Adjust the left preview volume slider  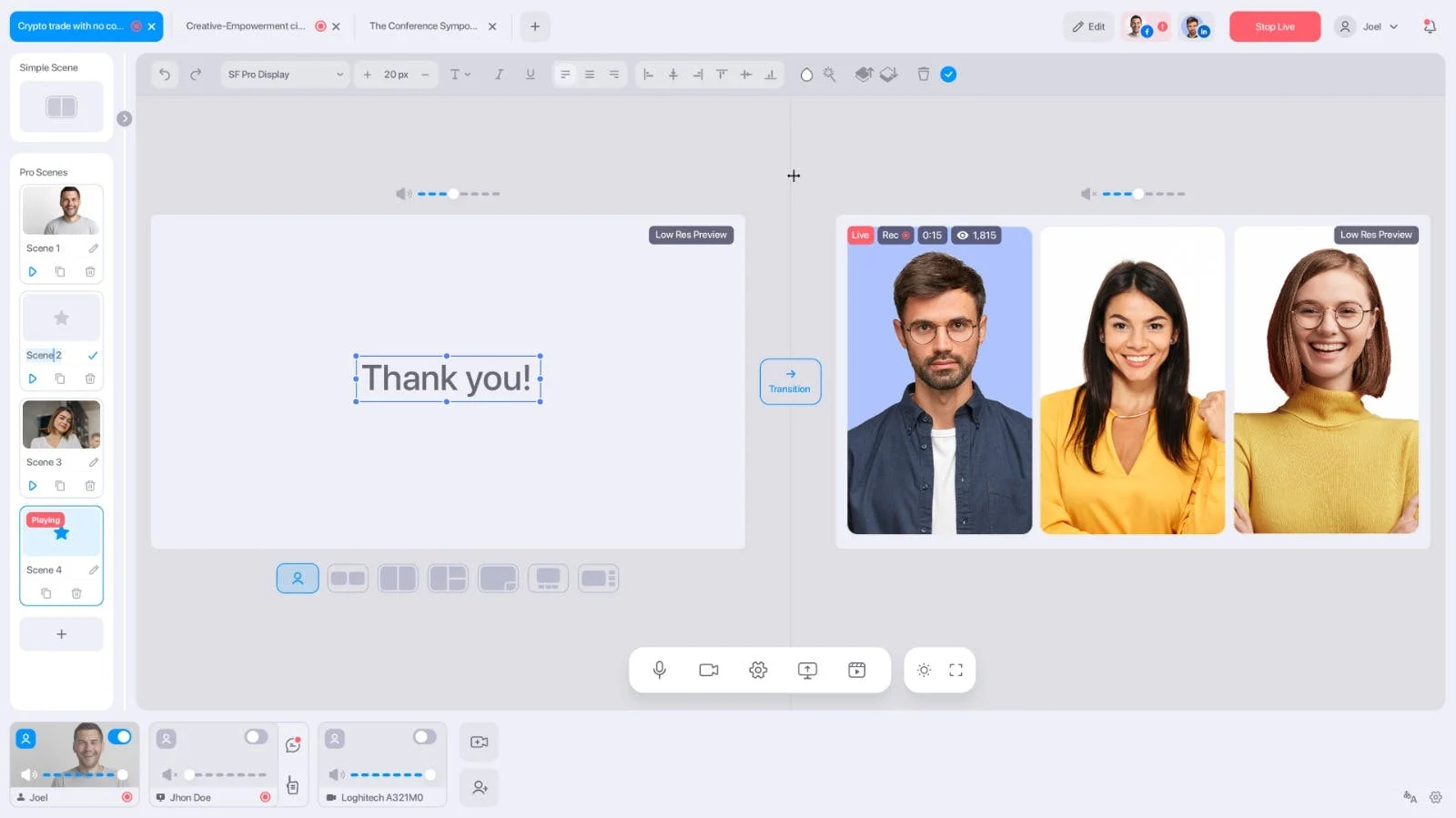[453, 194]
